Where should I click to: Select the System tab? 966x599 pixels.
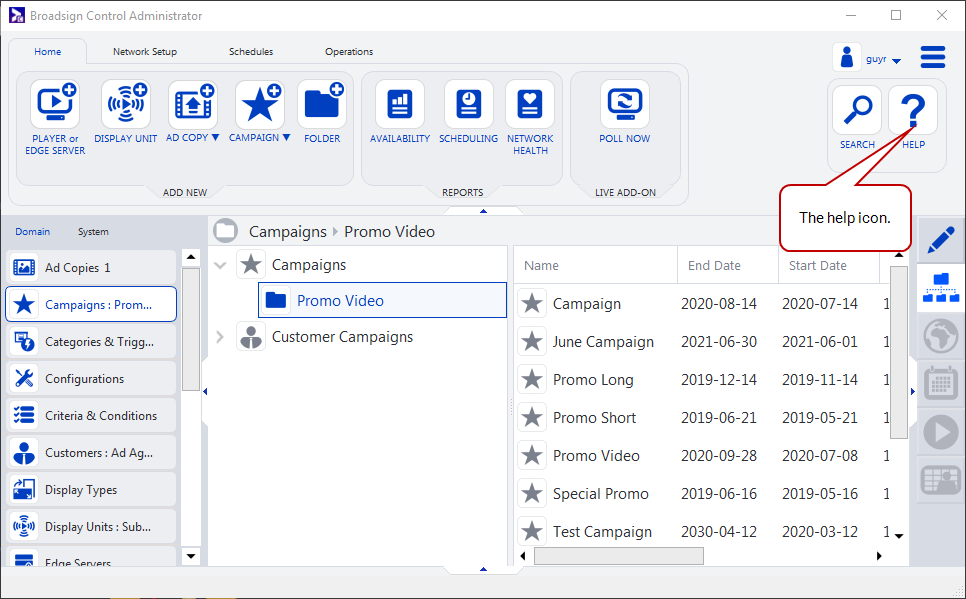point(93,232)
